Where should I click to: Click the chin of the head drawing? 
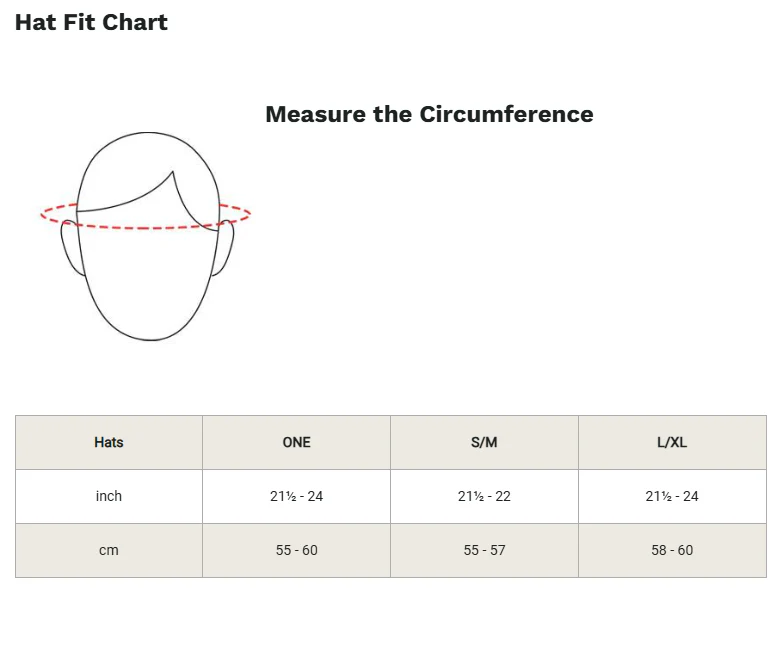pyautogui.click(x=150, y=334)
